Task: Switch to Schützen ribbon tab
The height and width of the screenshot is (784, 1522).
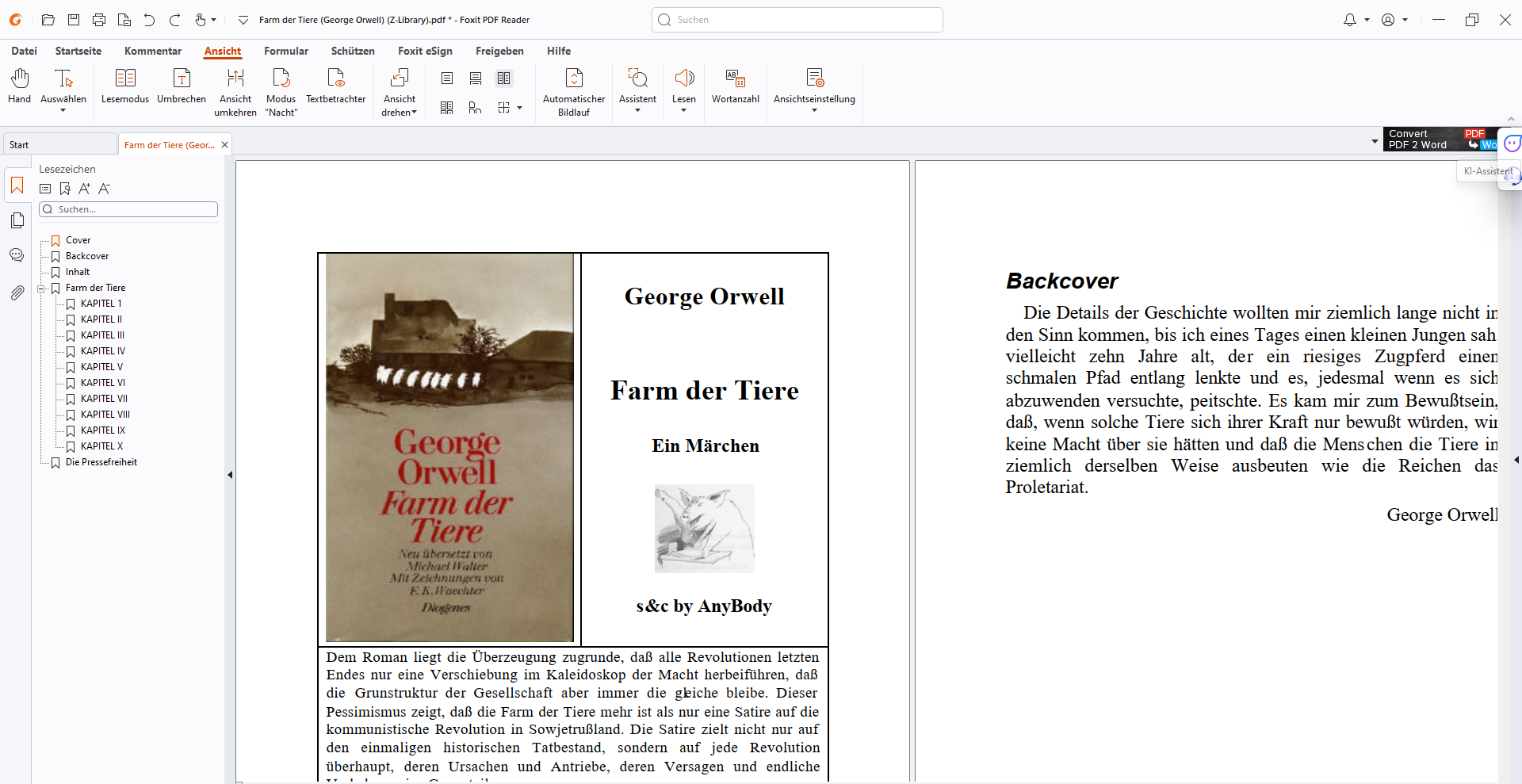Action: click(353, 51)
